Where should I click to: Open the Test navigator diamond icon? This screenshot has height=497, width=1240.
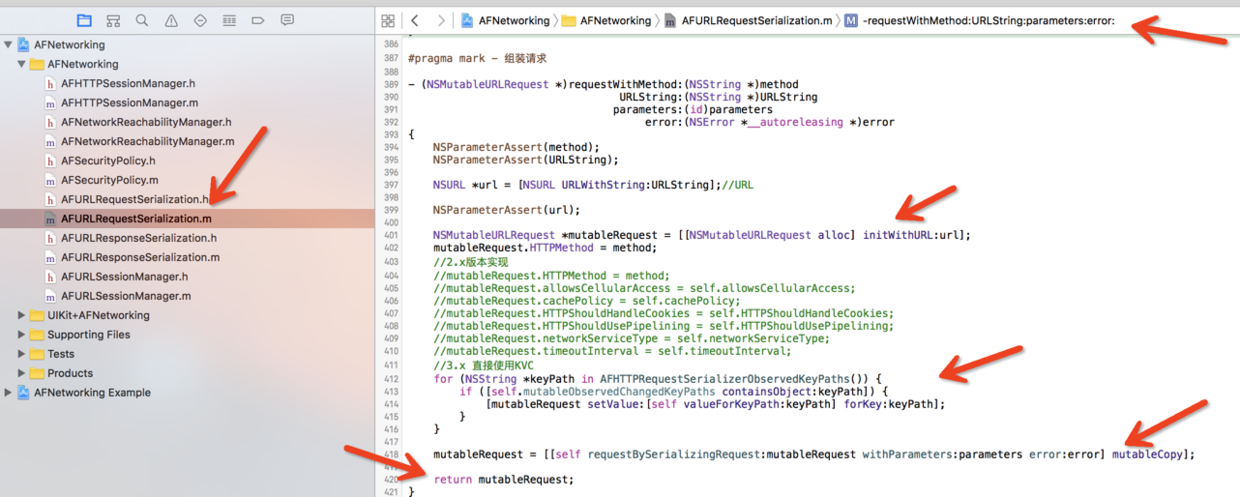pyautogui.click(x=200, y=20)
